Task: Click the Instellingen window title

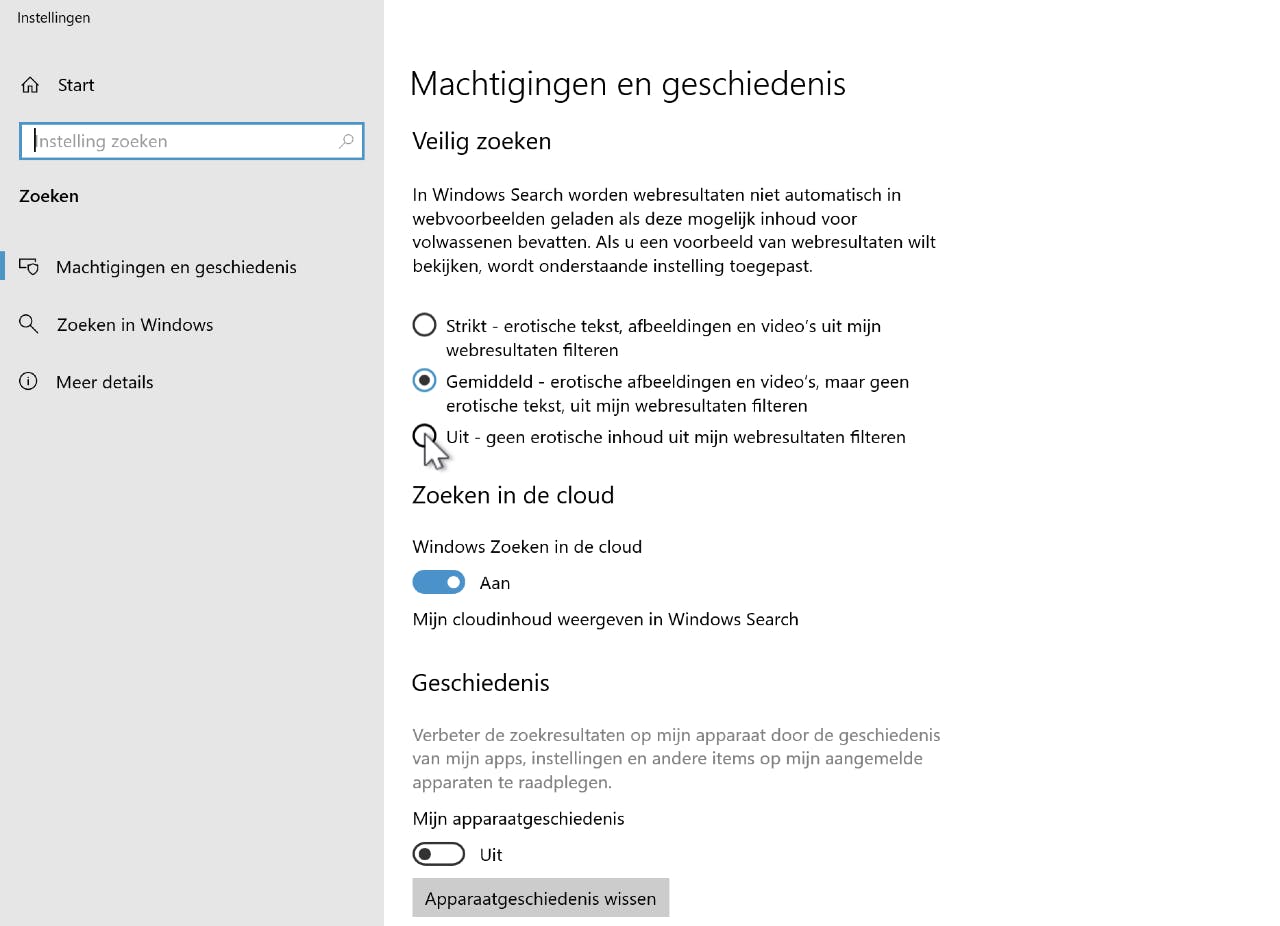Action: point(54,17)
